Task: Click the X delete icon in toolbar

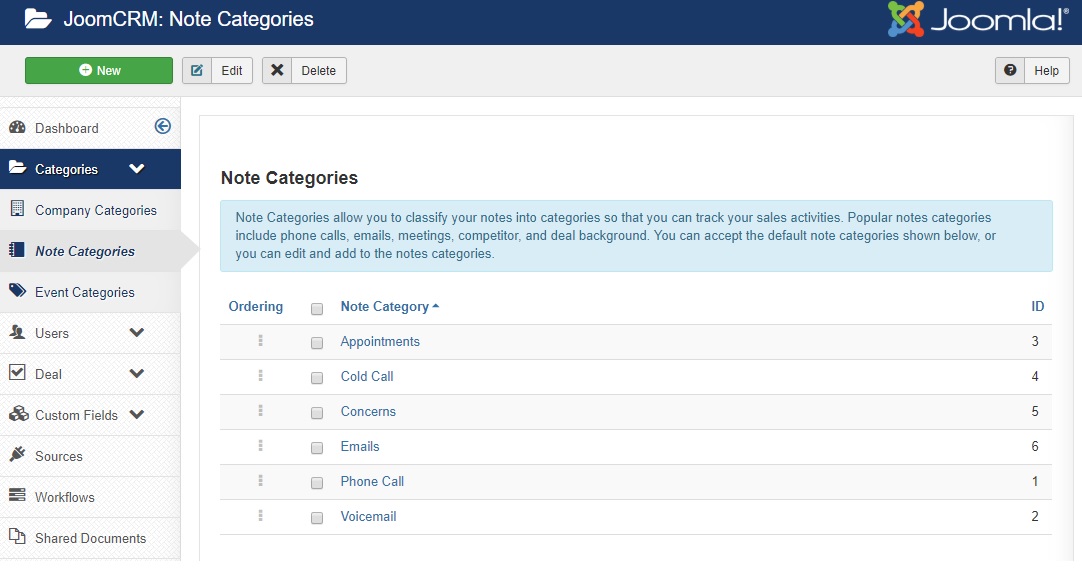Action: point(277,70)
